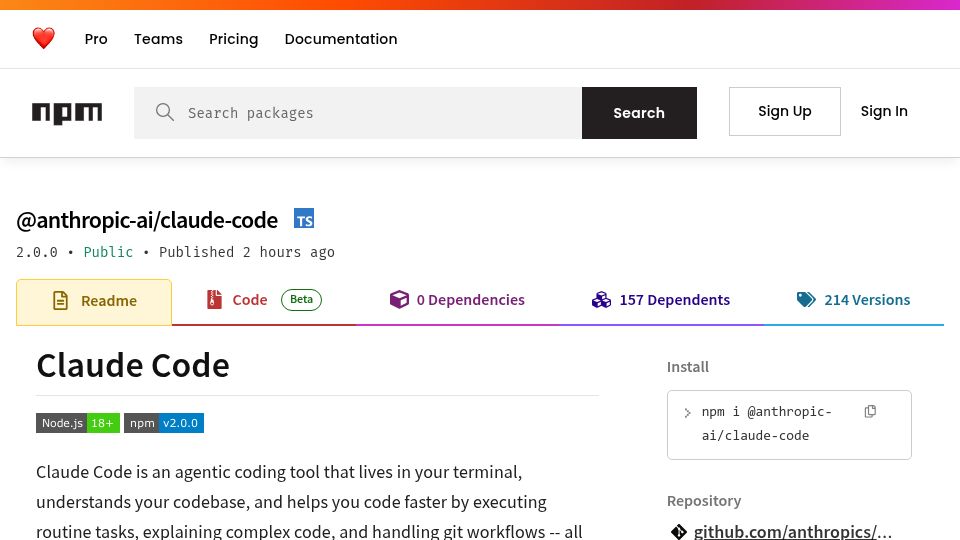Copy install command with clipboard icon
Image resolution: width=960 pixels, height=540 pixels.
(870, 411)
